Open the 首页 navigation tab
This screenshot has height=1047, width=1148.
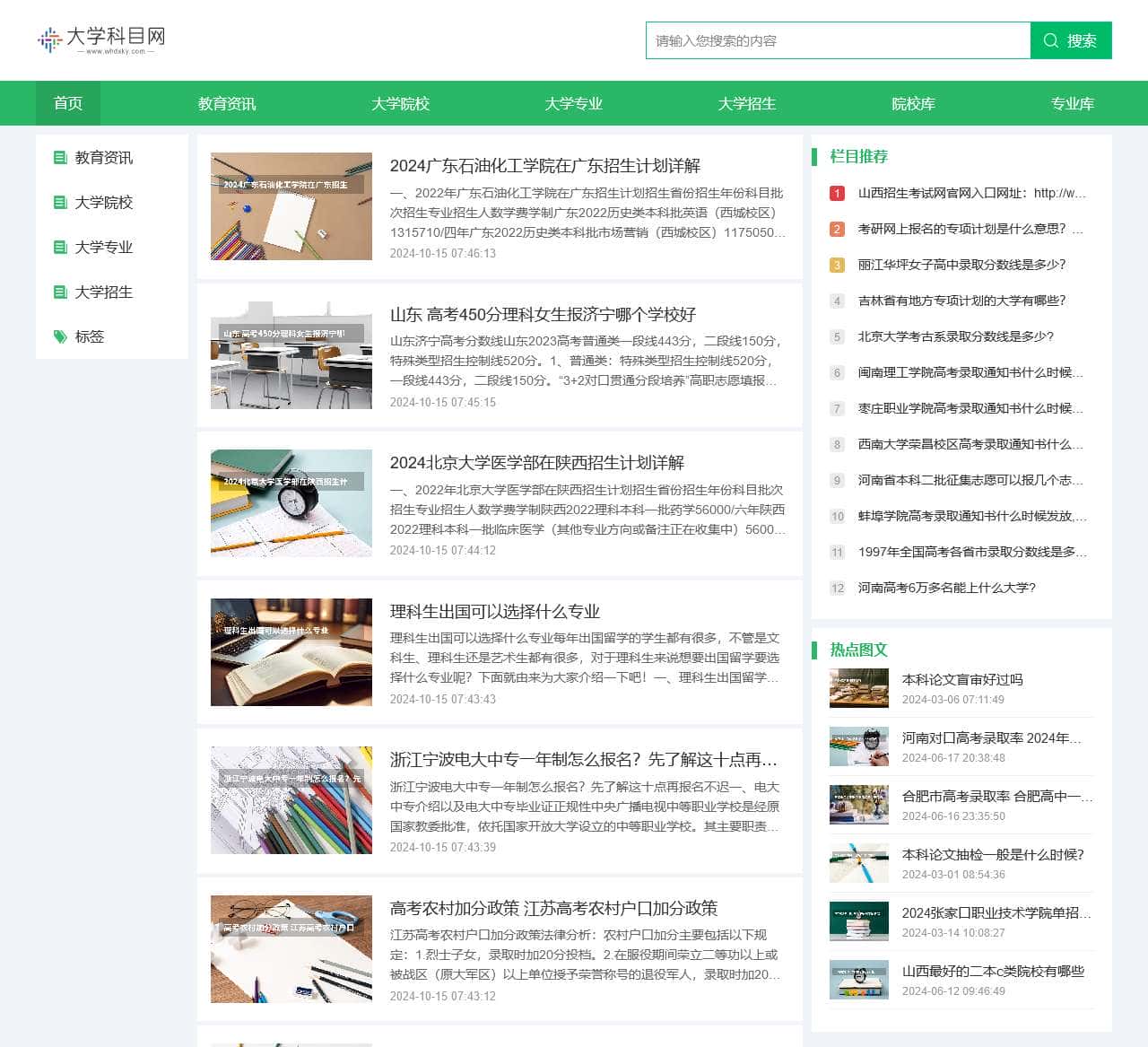(x=68, y=103)
